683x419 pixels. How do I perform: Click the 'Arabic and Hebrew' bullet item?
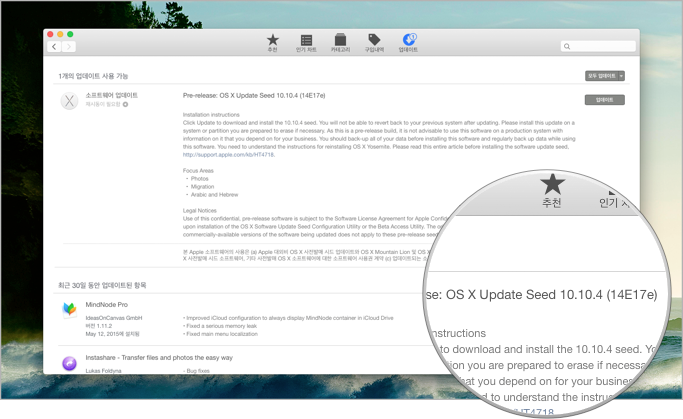[214, 195]
